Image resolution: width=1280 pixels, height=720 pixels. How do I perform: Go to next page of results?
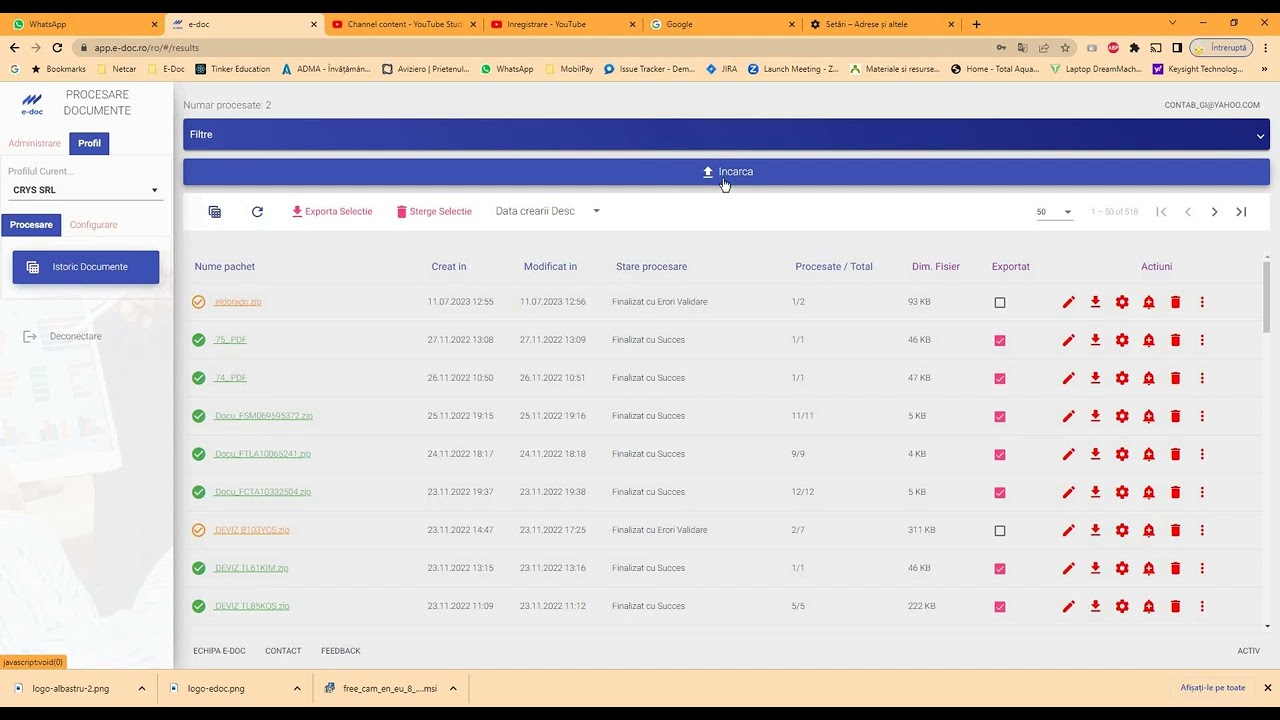pyautogui.click(x=1214, y=212)
